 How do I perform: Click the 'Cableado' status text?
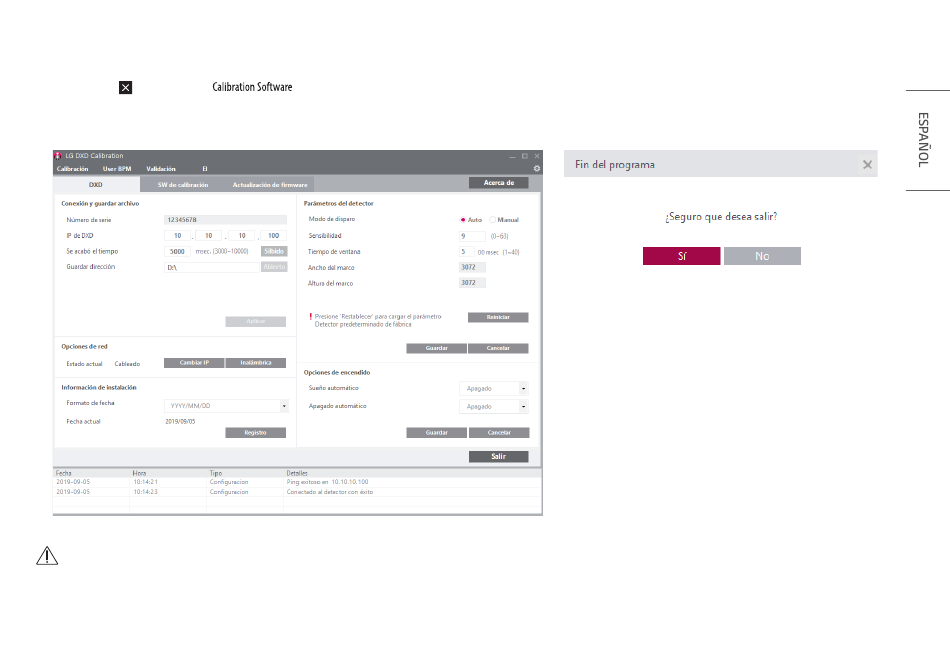coord(127,364)
